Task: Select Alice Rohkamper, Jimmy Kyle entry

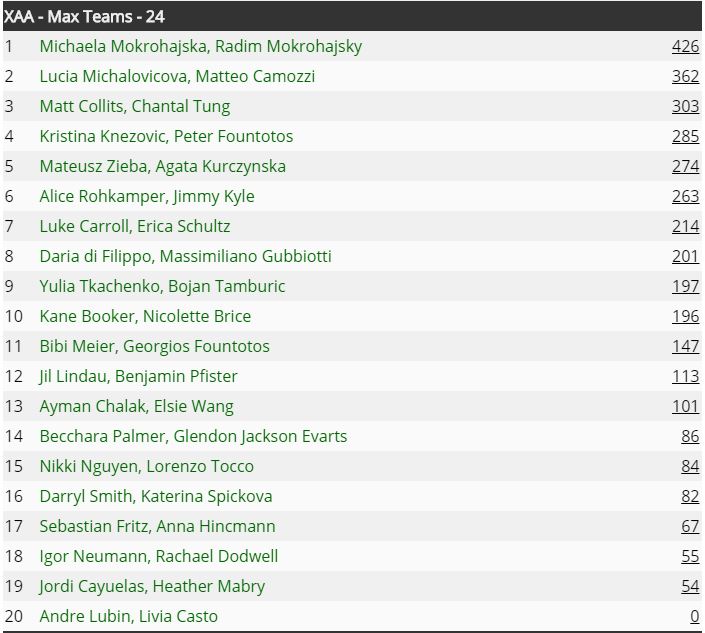Action: click(147, 197)
